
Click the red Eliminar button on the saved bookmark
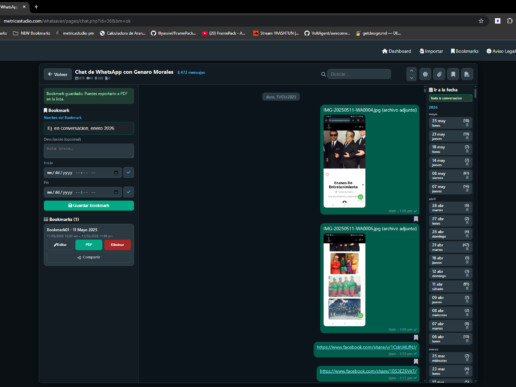pos(117,245)
